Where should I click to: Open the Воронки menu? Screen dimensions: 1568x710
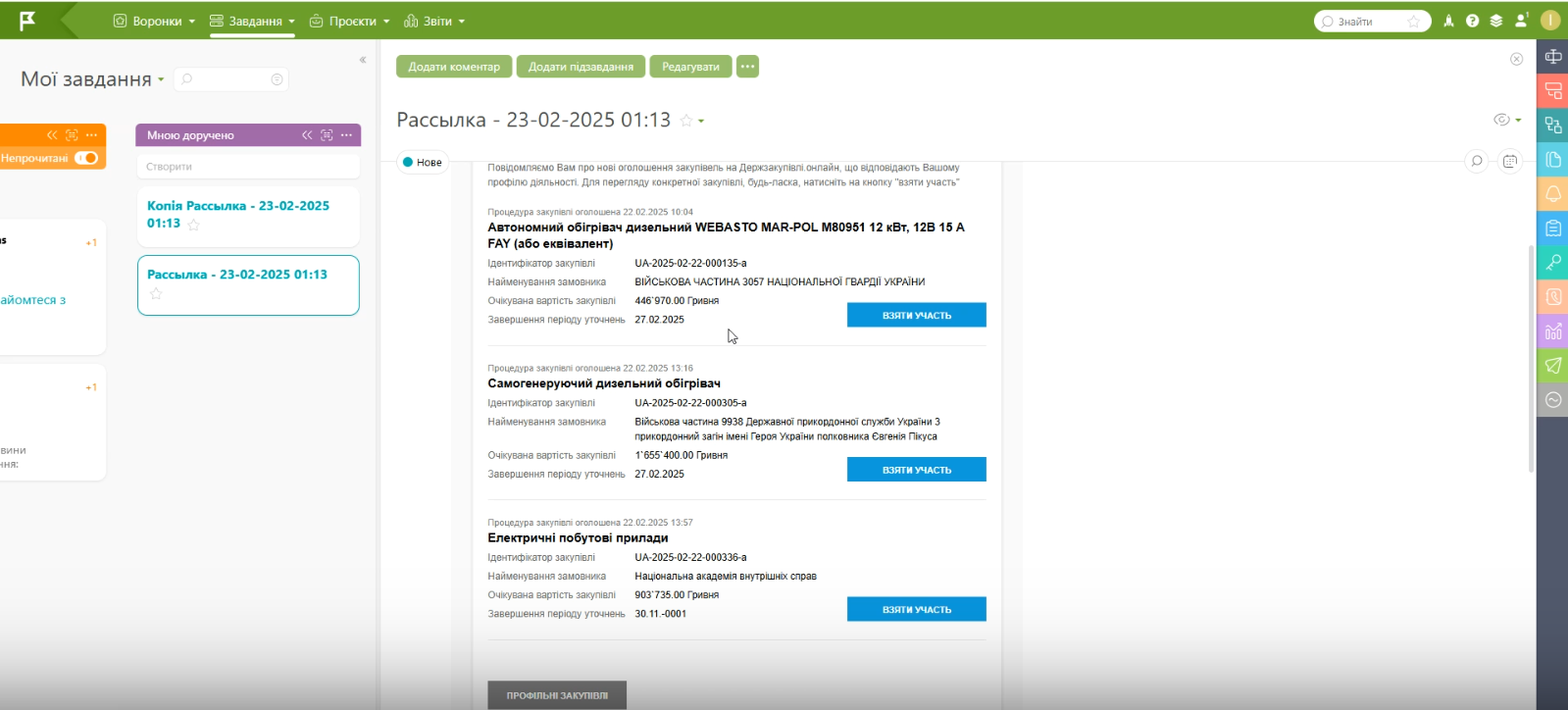point(155,21)
